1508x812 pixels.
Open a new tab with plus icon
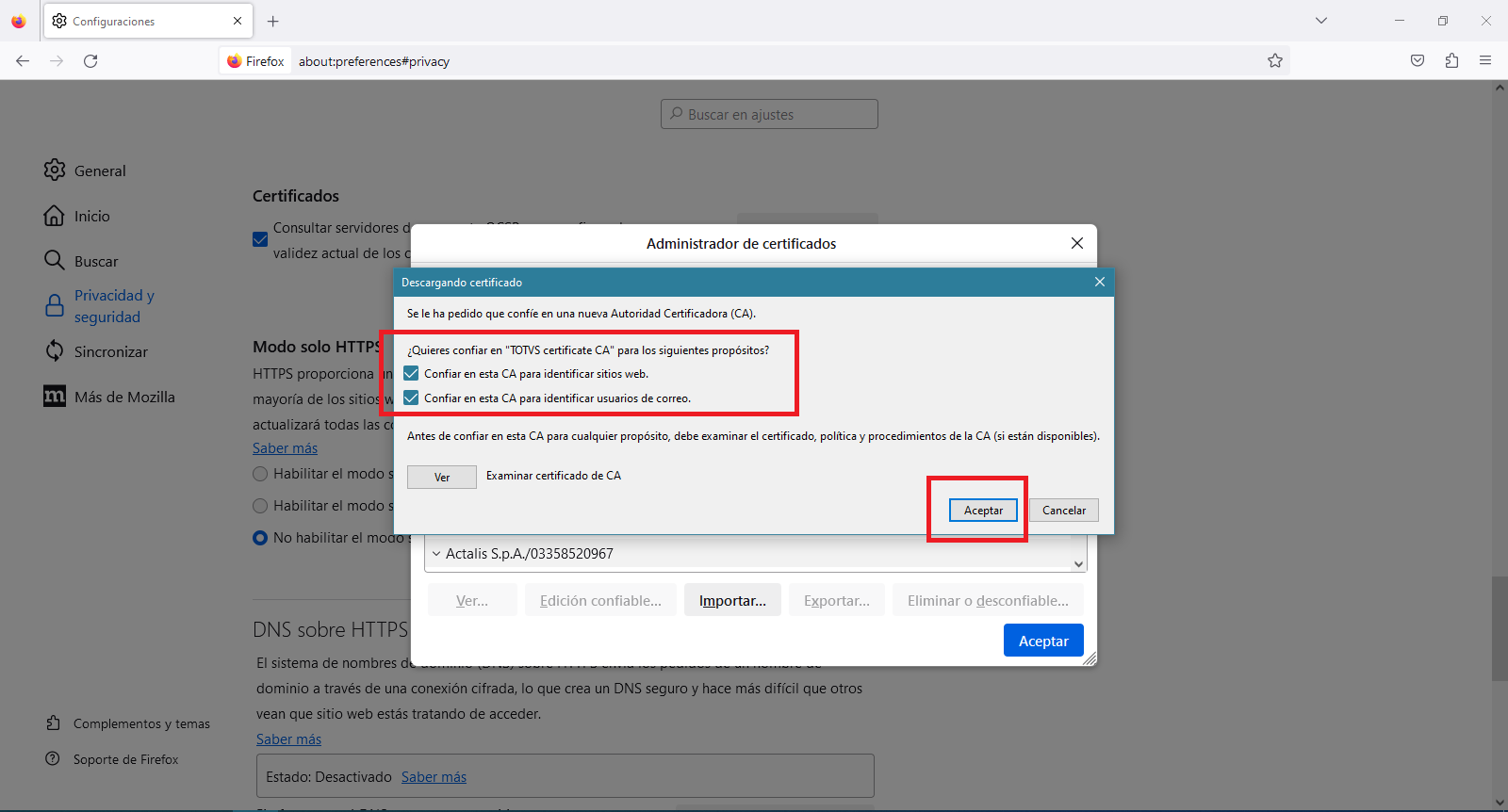(273, 21)
